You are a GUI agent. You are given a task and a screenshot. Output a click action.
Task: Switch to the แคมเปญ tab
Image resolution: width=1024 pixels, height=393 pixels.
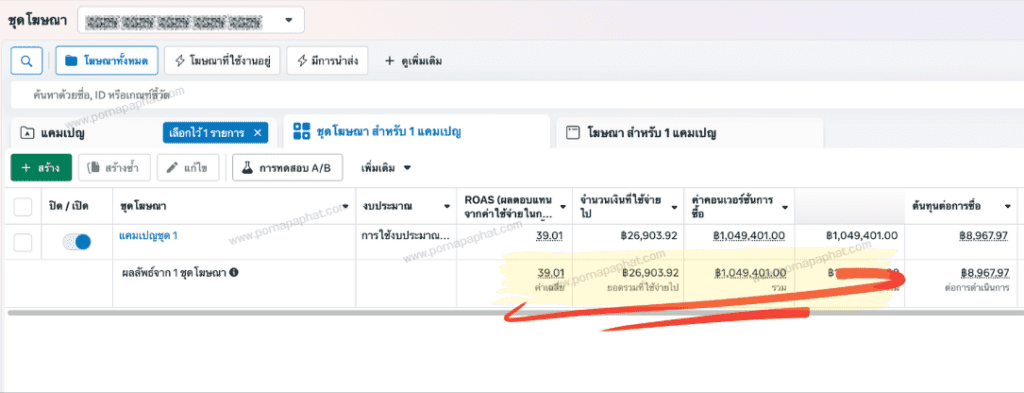63,133
